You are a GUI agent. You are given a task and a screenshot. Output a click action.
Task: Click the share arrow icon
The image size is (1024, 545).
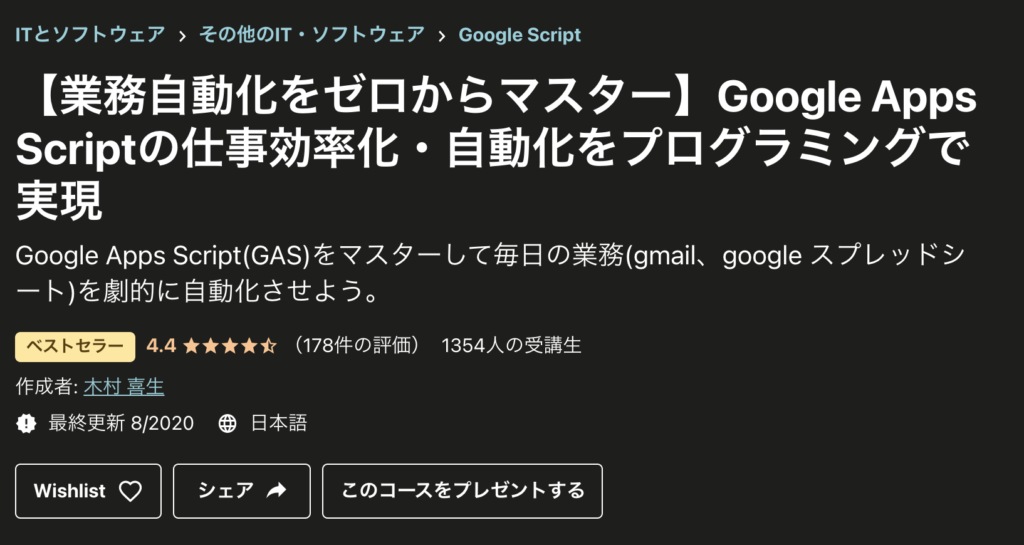tap(277, 491)
